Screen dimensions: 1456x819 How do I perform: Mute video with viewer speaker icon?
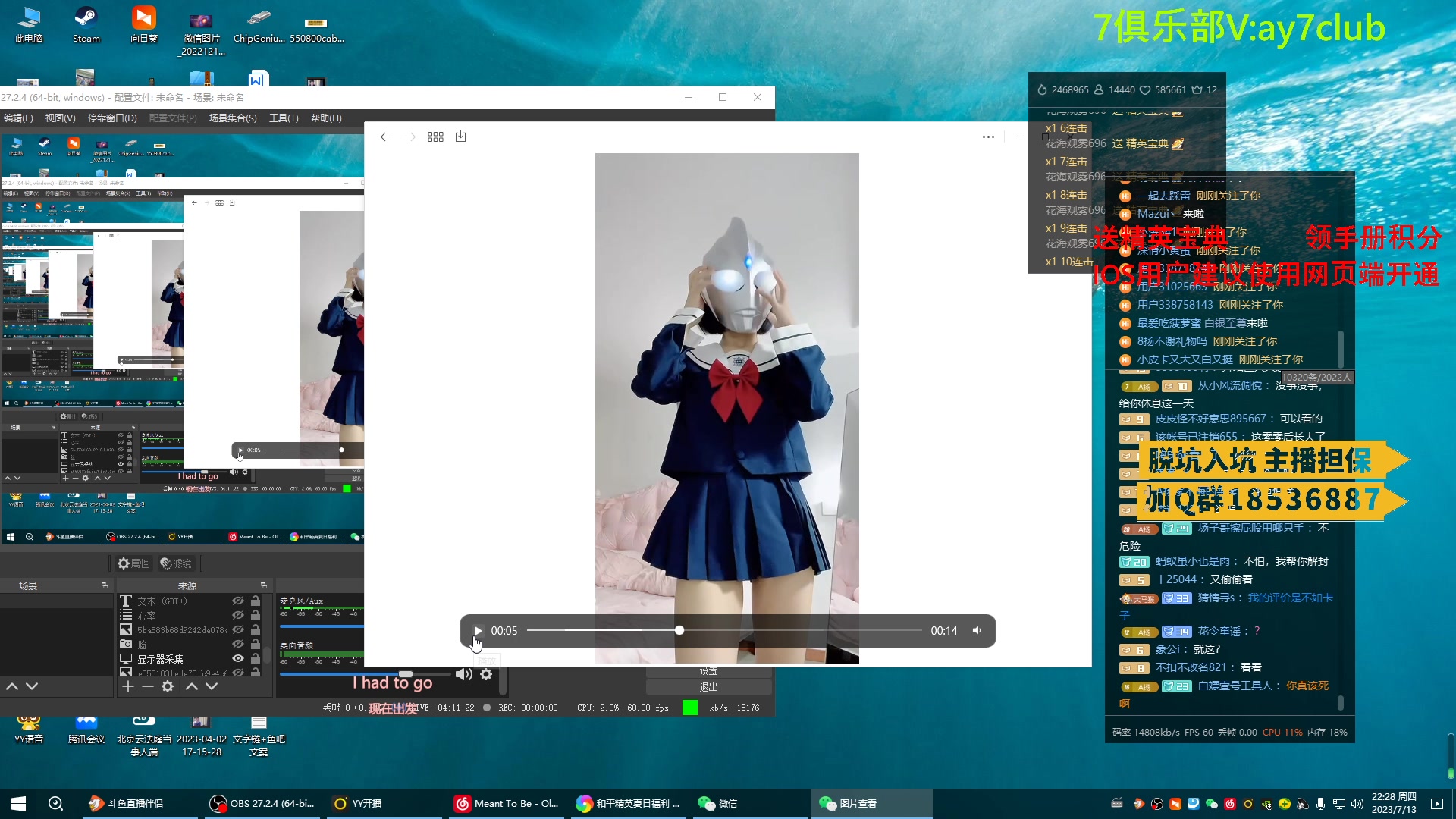click(977, 630)
